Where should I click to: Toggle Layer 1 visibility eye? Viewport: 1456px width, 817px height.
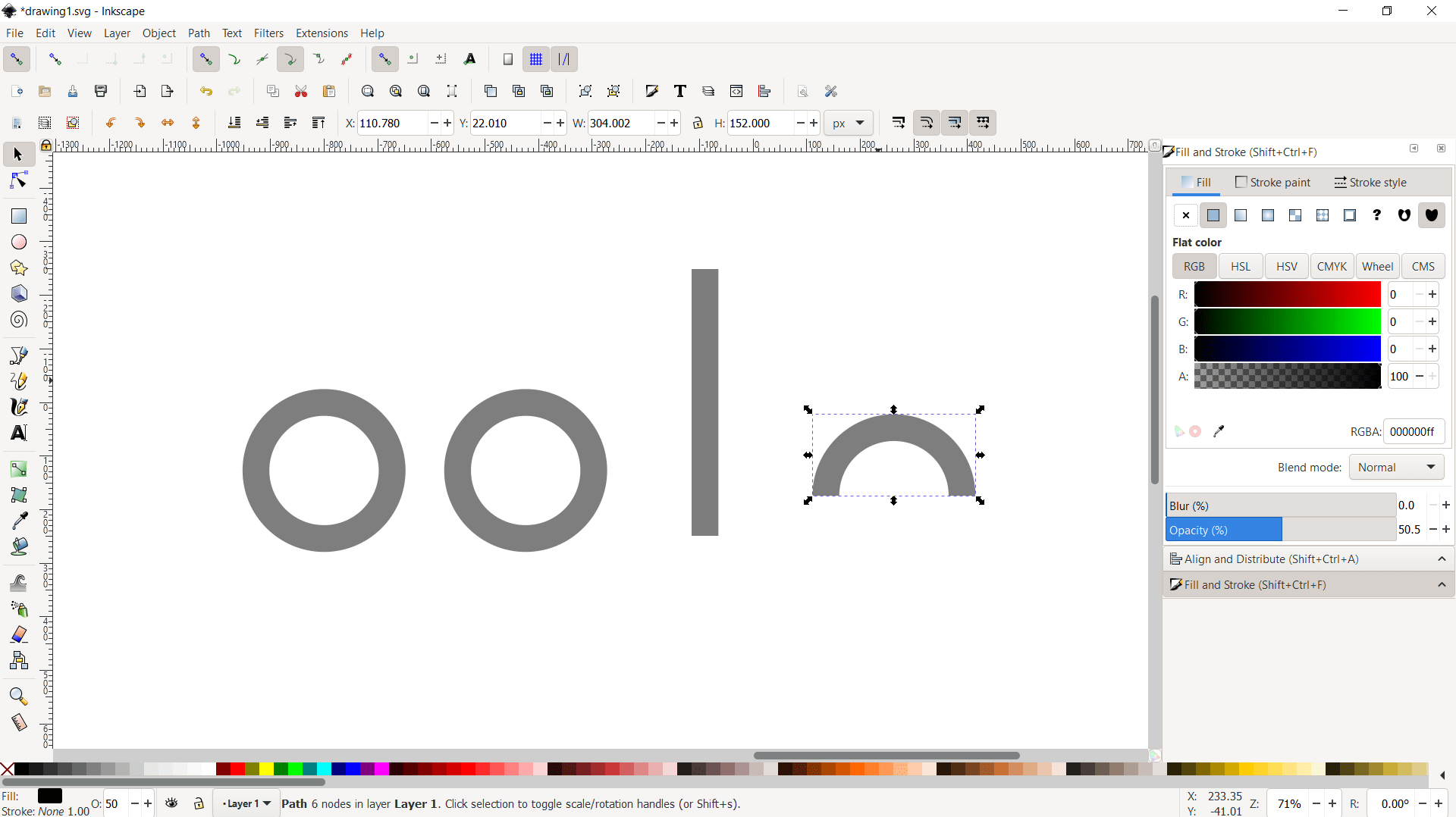pos(172,803)
